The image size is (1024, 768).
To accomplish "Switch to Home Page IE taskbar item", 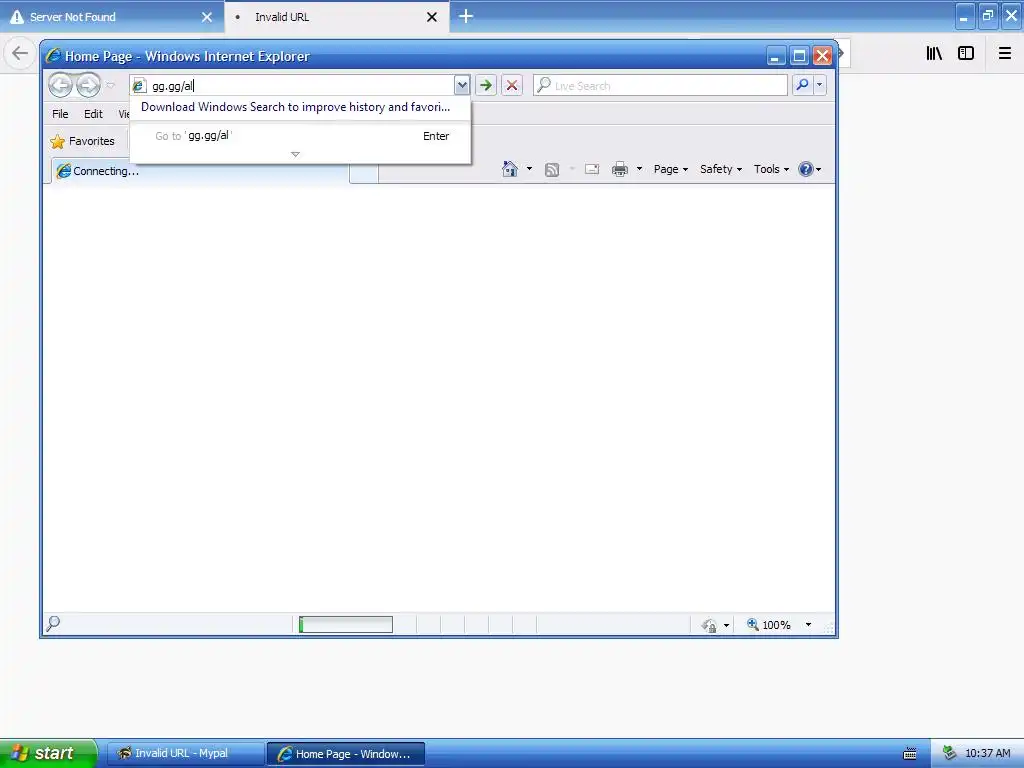I will point(346,754).
